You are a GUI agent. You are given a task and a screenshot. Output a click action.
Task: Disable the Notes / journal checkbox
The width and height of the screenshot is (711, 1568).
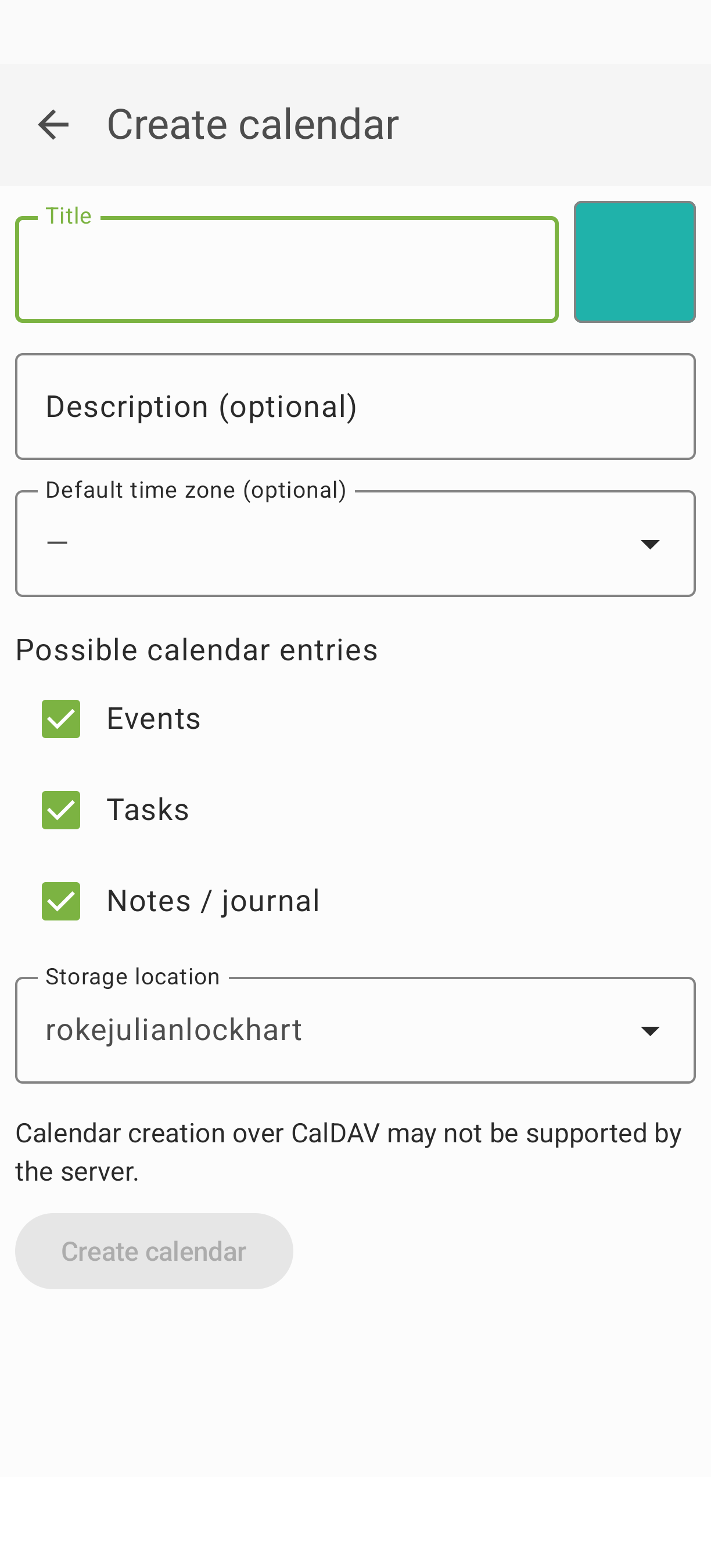click(61, 901)
